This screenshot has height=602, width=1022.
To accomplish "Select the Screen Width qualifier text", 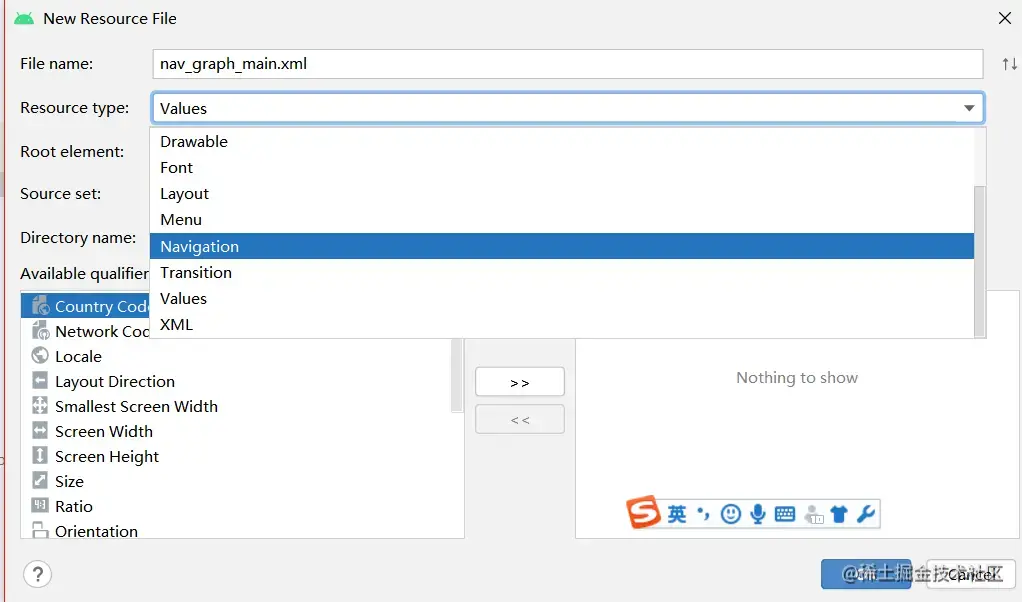I will (x=104, y=431).
